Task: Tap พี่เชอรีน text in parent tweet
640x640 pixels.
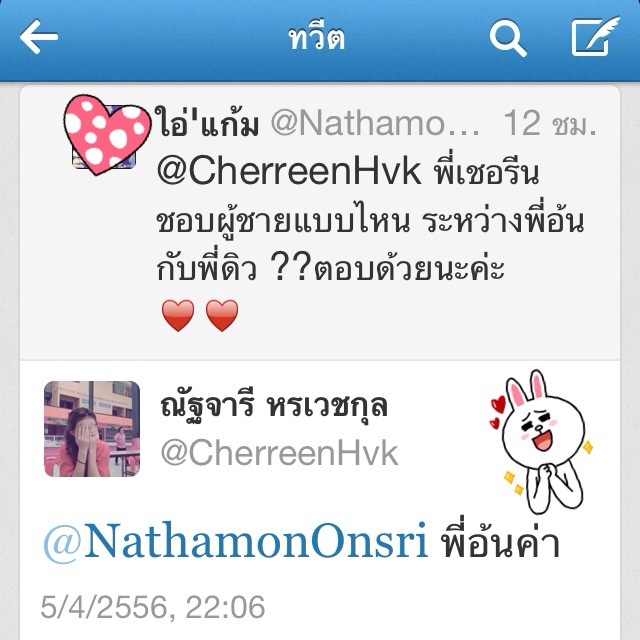Action: (486, 171)
